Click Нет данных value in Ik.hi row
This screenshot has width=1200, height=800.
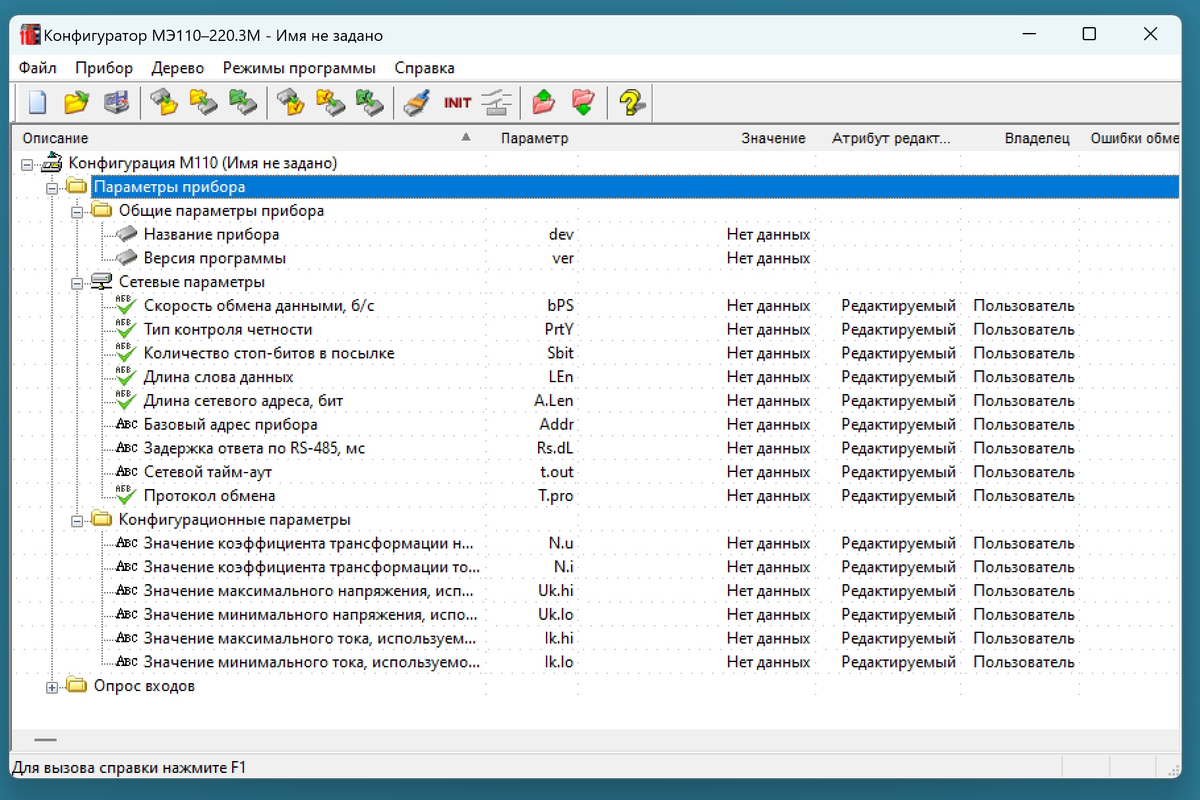point(768,638)
